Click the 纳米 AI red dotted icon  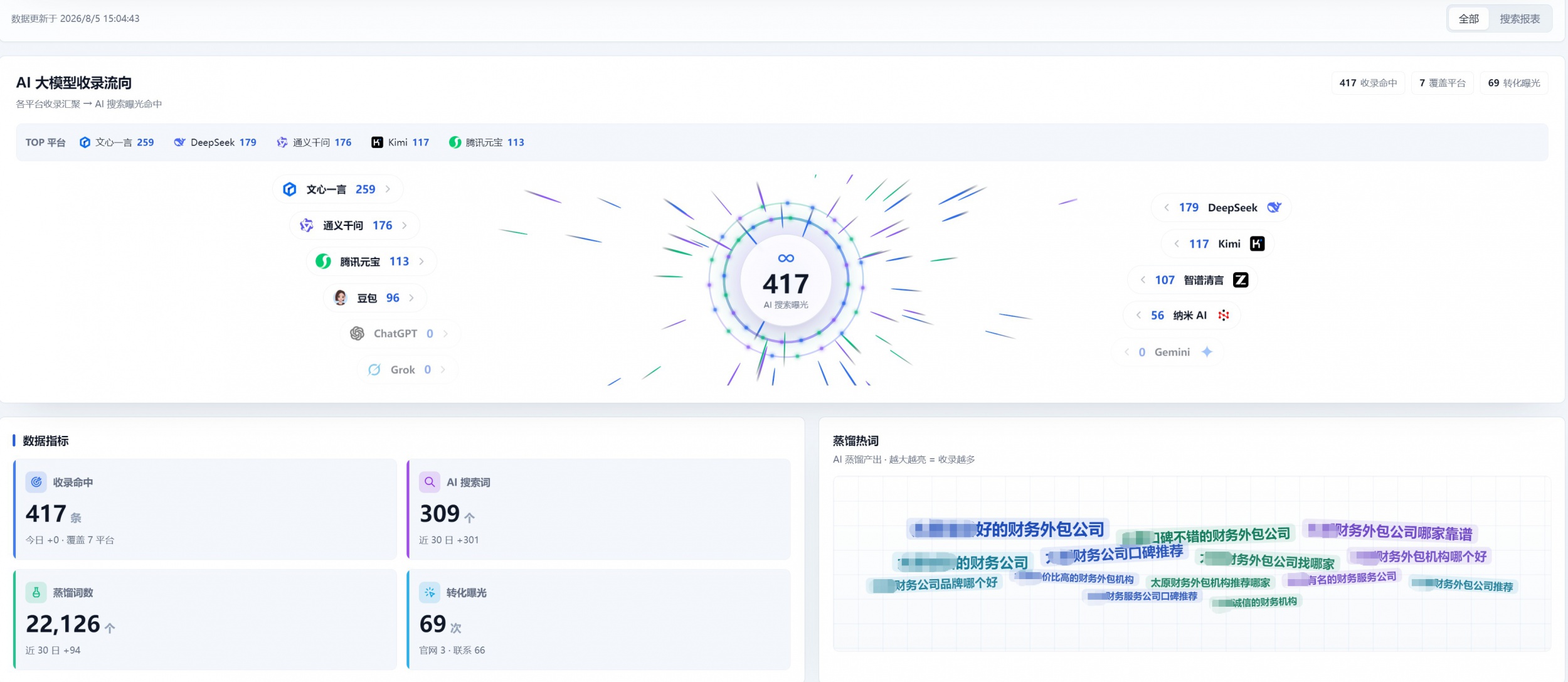click(1224, 316)
